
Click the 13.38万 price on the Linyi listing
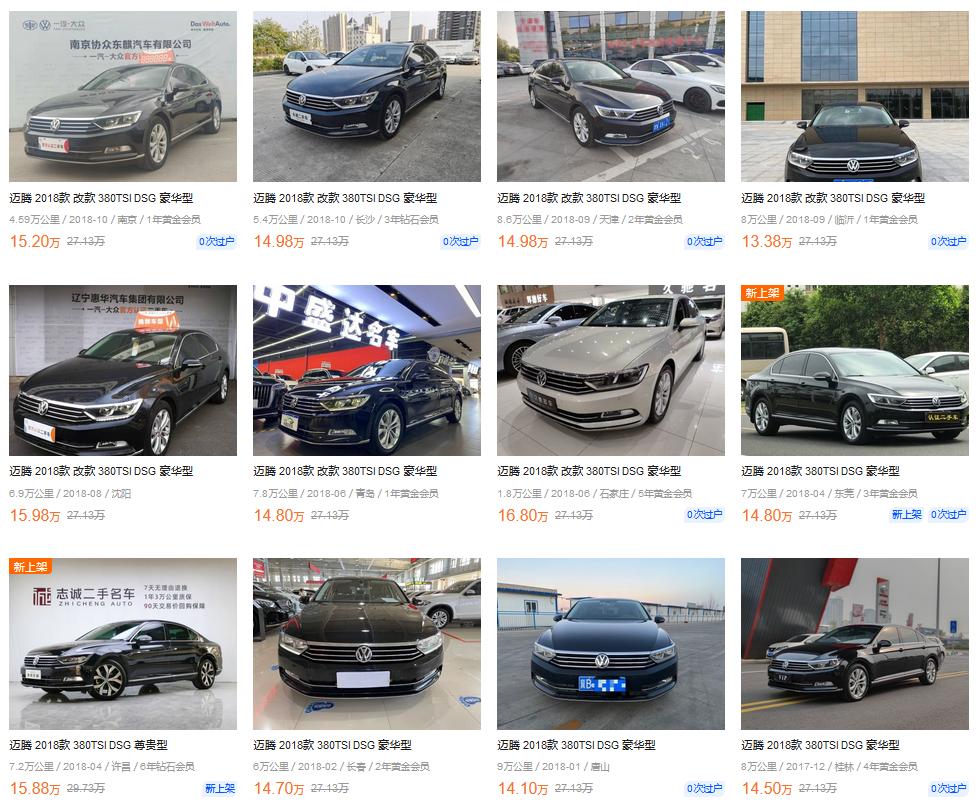tap(767, 242)
